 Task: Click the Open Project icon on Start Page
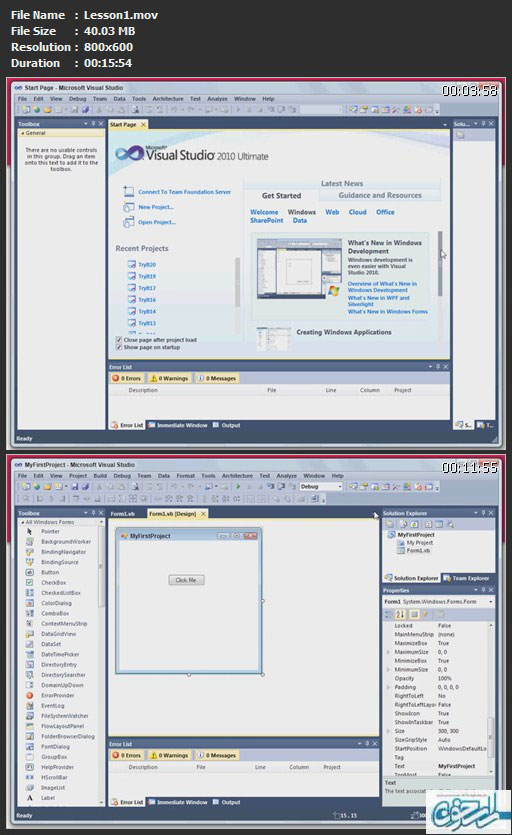pyautogui.click(x=128, y=222)
